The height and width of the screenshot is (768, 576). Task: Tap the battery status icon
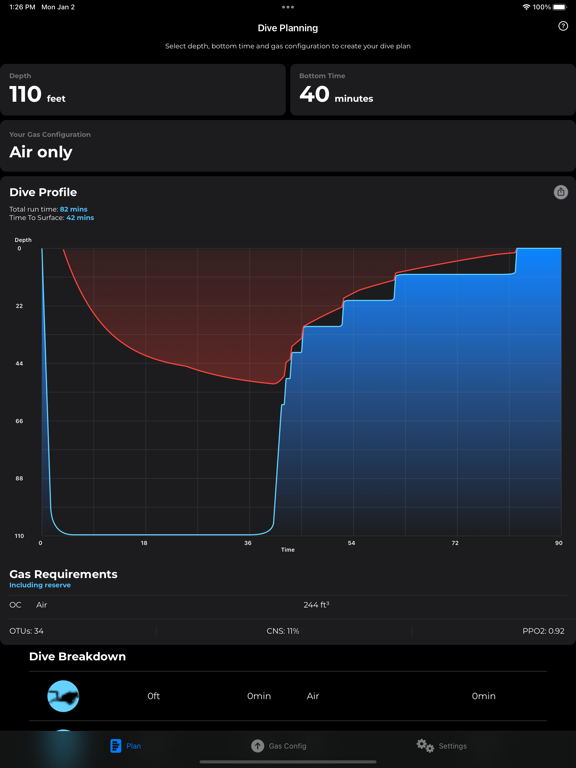pos(560,7)
